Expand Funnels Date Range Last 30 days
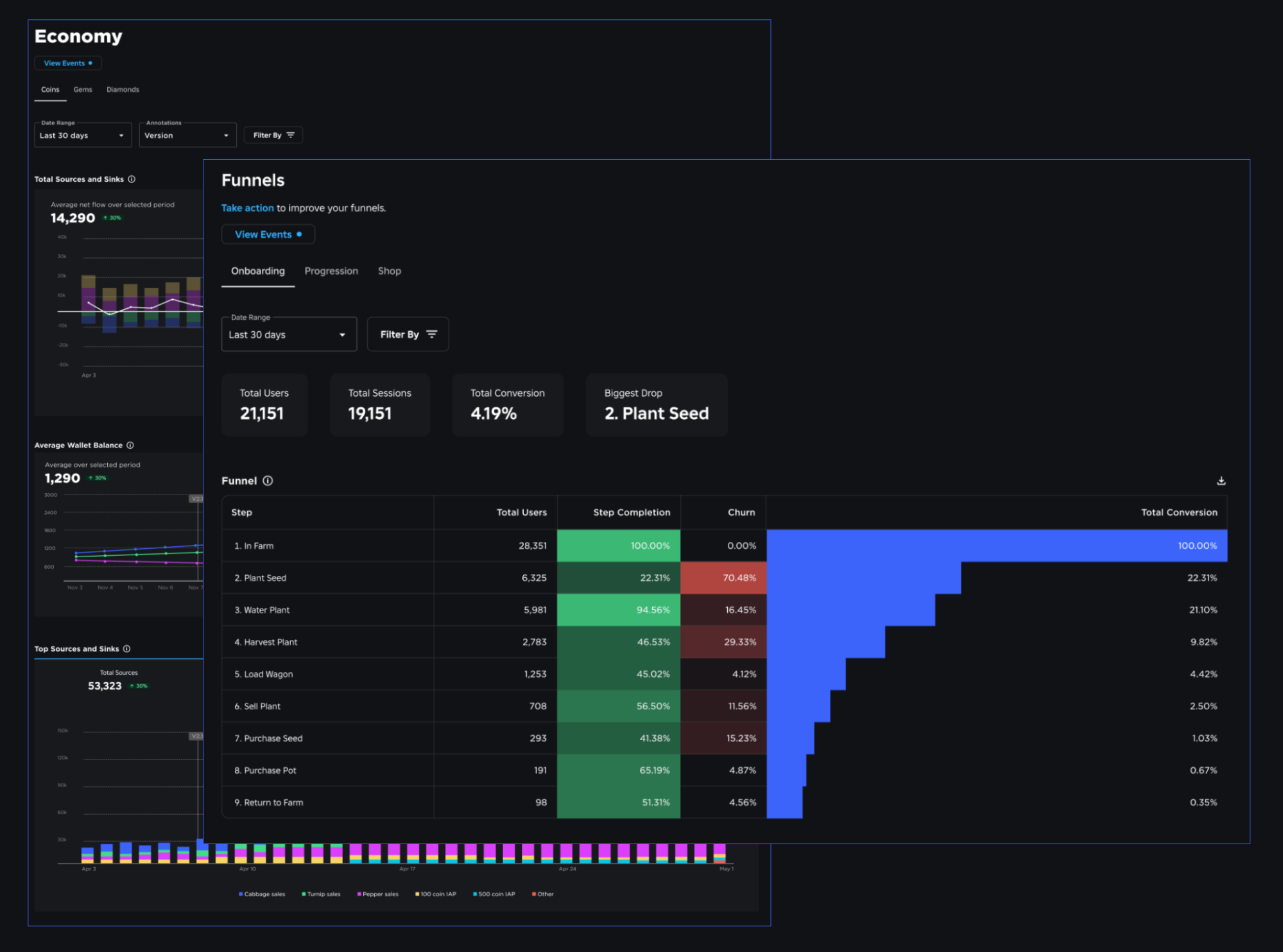 [x=289, y=334]
